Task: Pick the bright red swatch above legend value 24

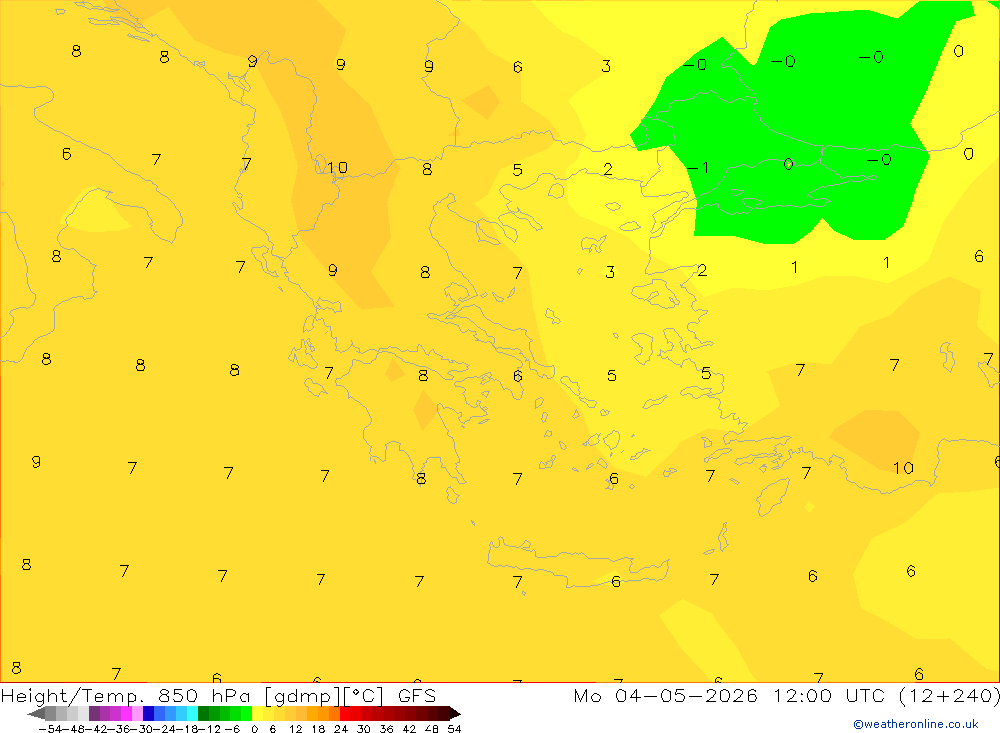Action: (345, 713)
